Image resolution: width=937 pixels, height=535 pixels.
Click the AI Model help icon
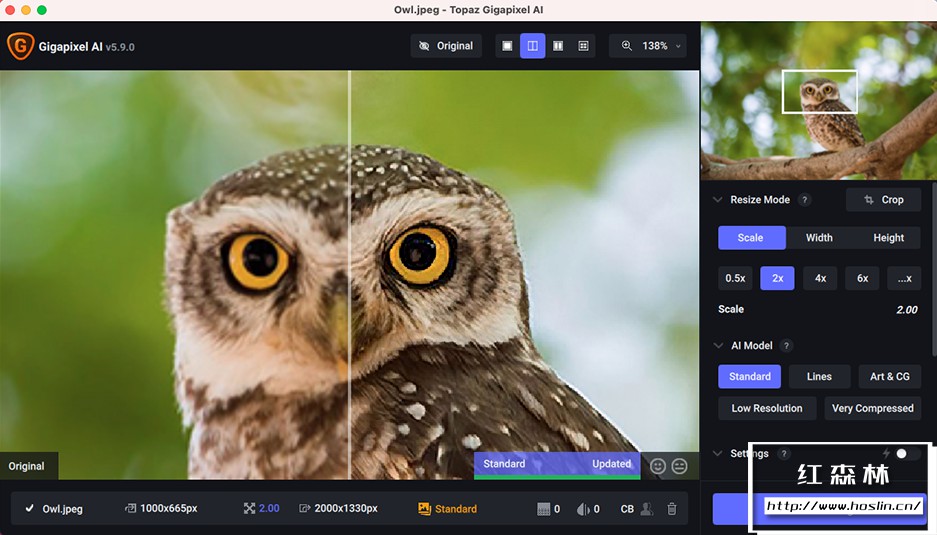(x=787, y=346)
